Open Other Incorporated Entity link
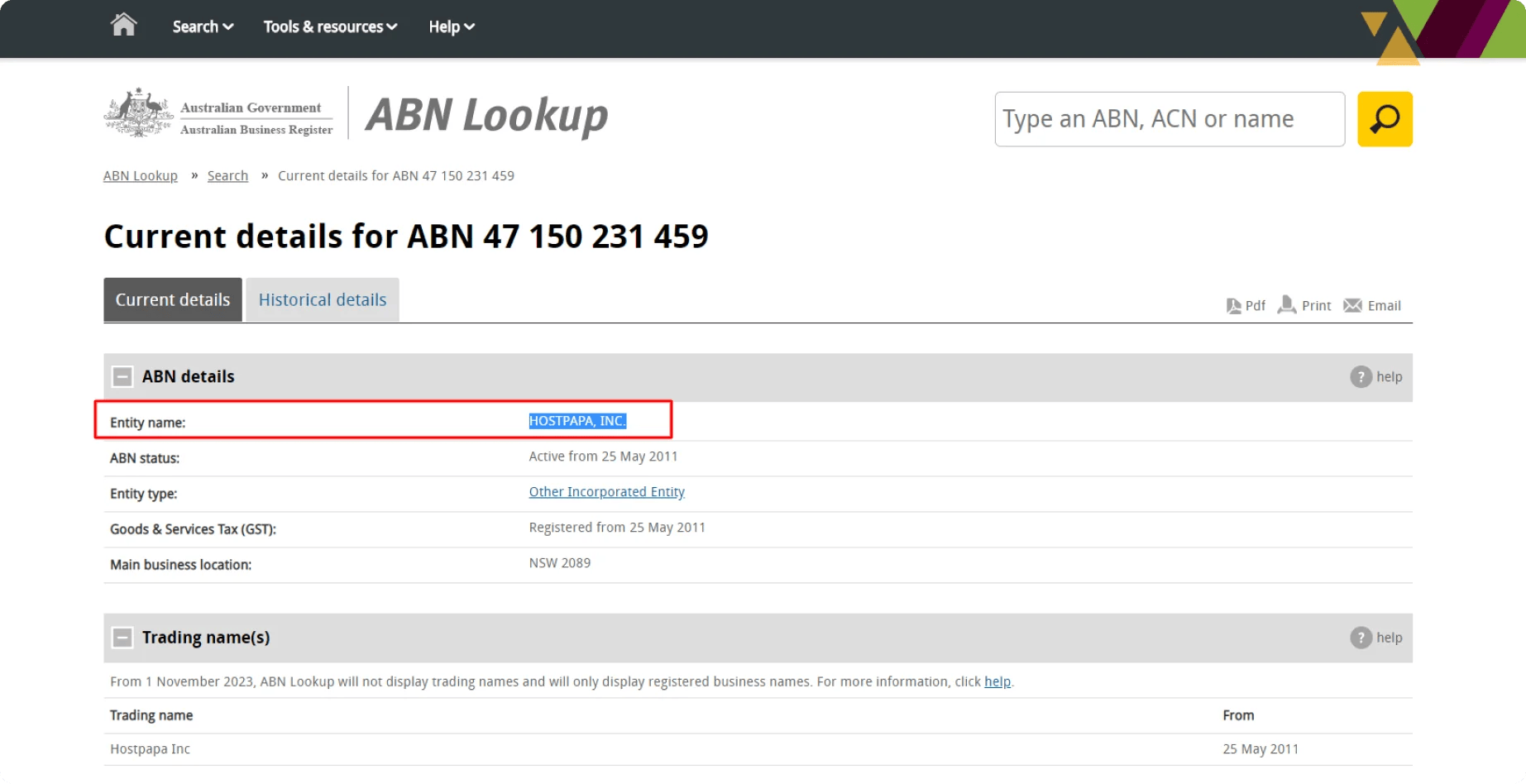Image resolution: width=1526 pixels, height=784 pixels. (607, 492)
